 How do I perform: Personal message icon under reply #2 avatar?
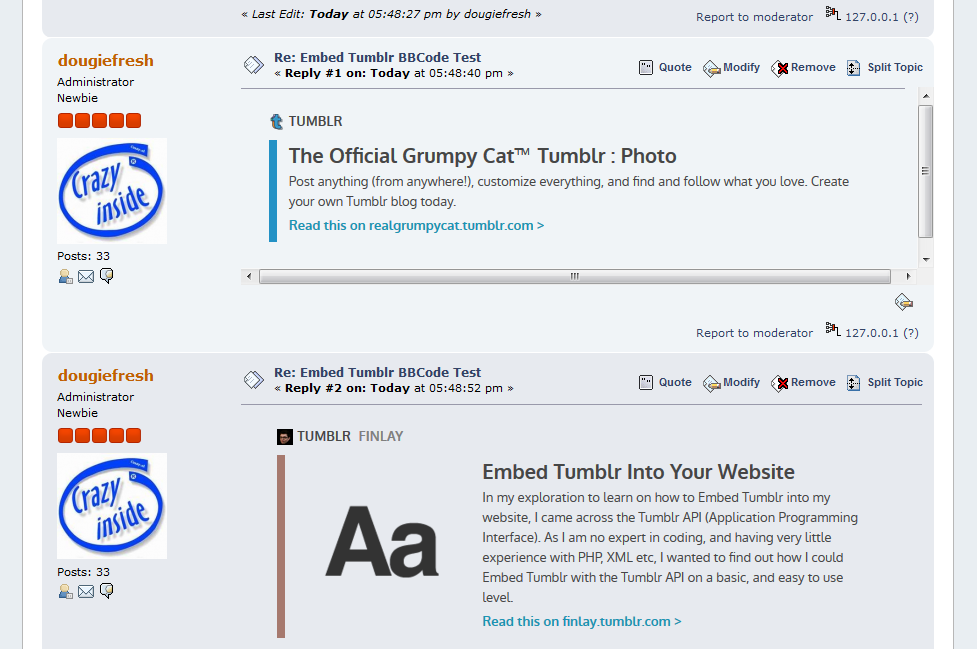coord(107,591)
